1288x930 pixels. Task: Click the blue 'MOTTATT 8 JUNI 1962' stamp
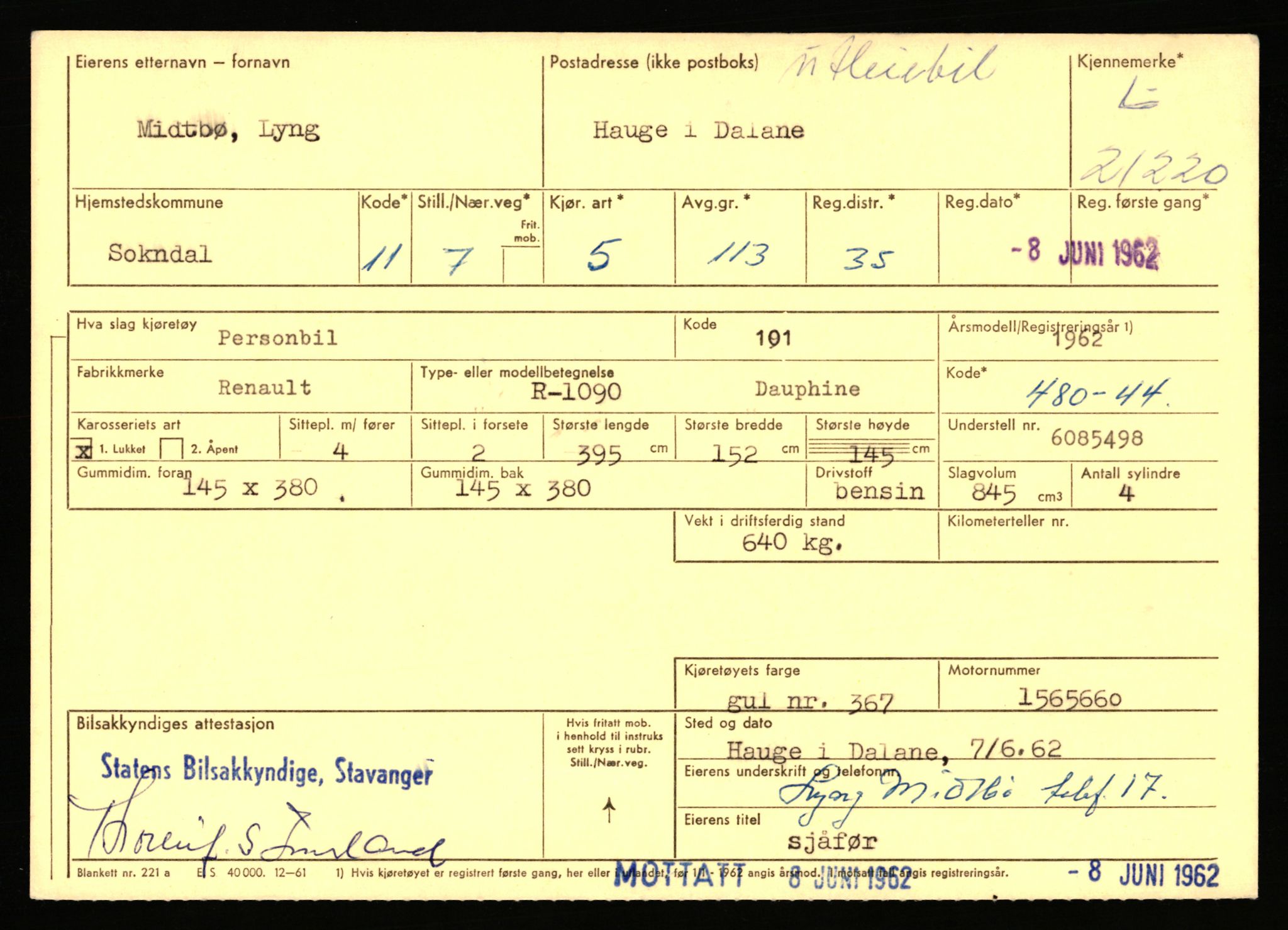pyautogui.click(x=762, y=876)
